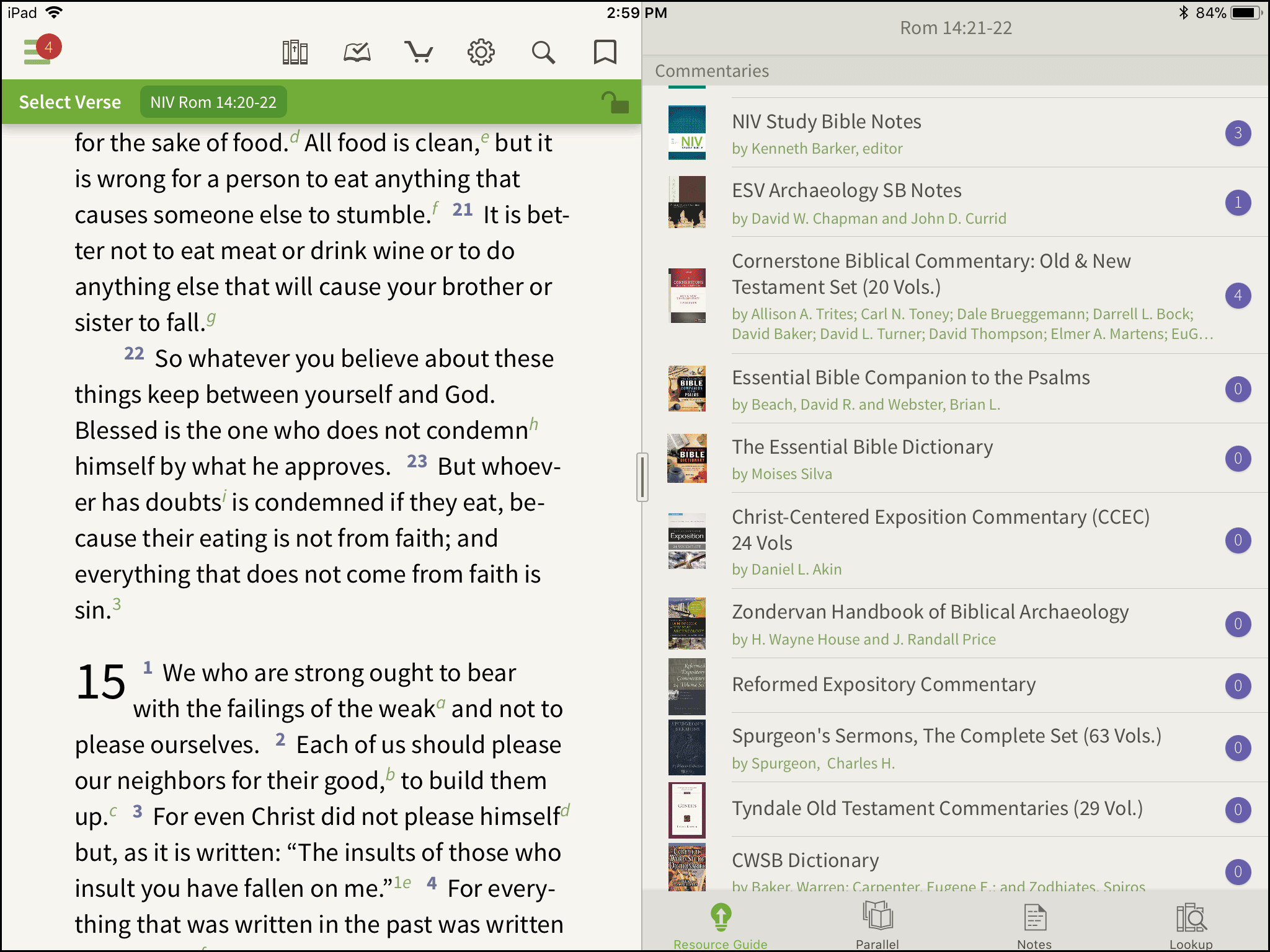Tap author text by Daniel L. Akin

(x=787, y=570)
